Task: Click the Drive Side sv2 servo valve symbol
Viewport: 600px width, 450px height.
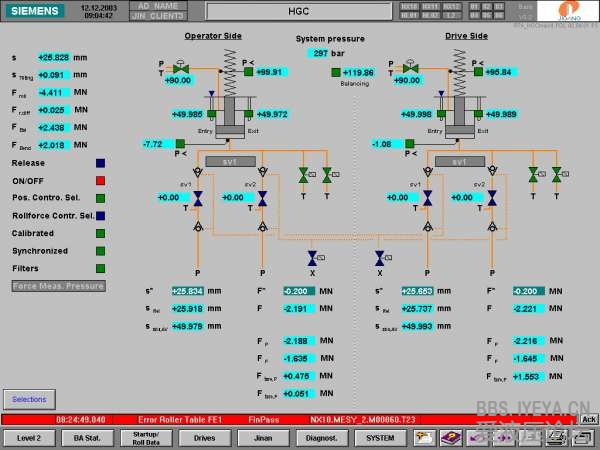Action: 492,200
